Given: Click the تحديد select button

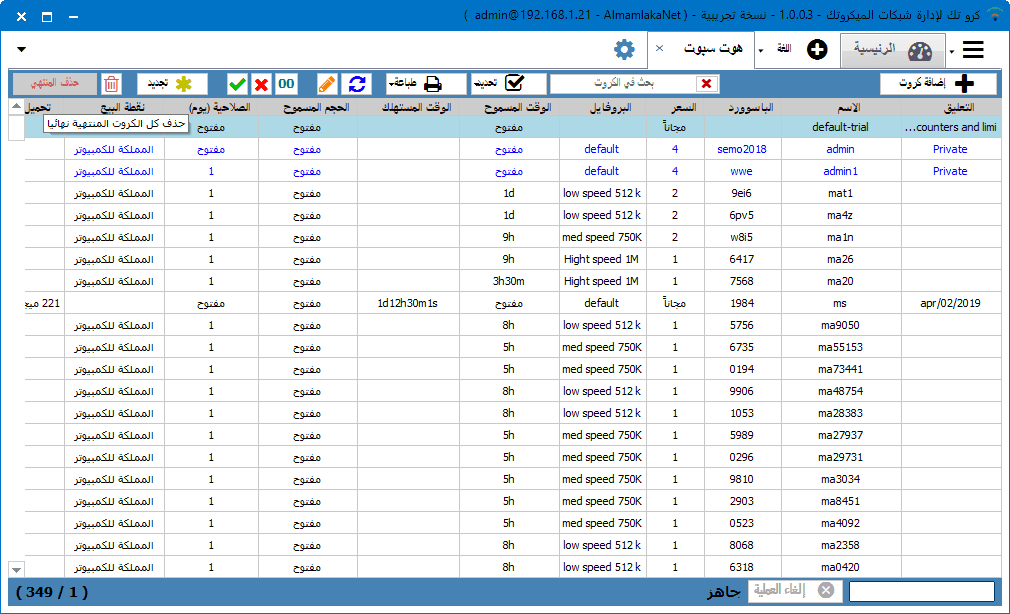Looking at the screenshot, I should coord(509,83).
